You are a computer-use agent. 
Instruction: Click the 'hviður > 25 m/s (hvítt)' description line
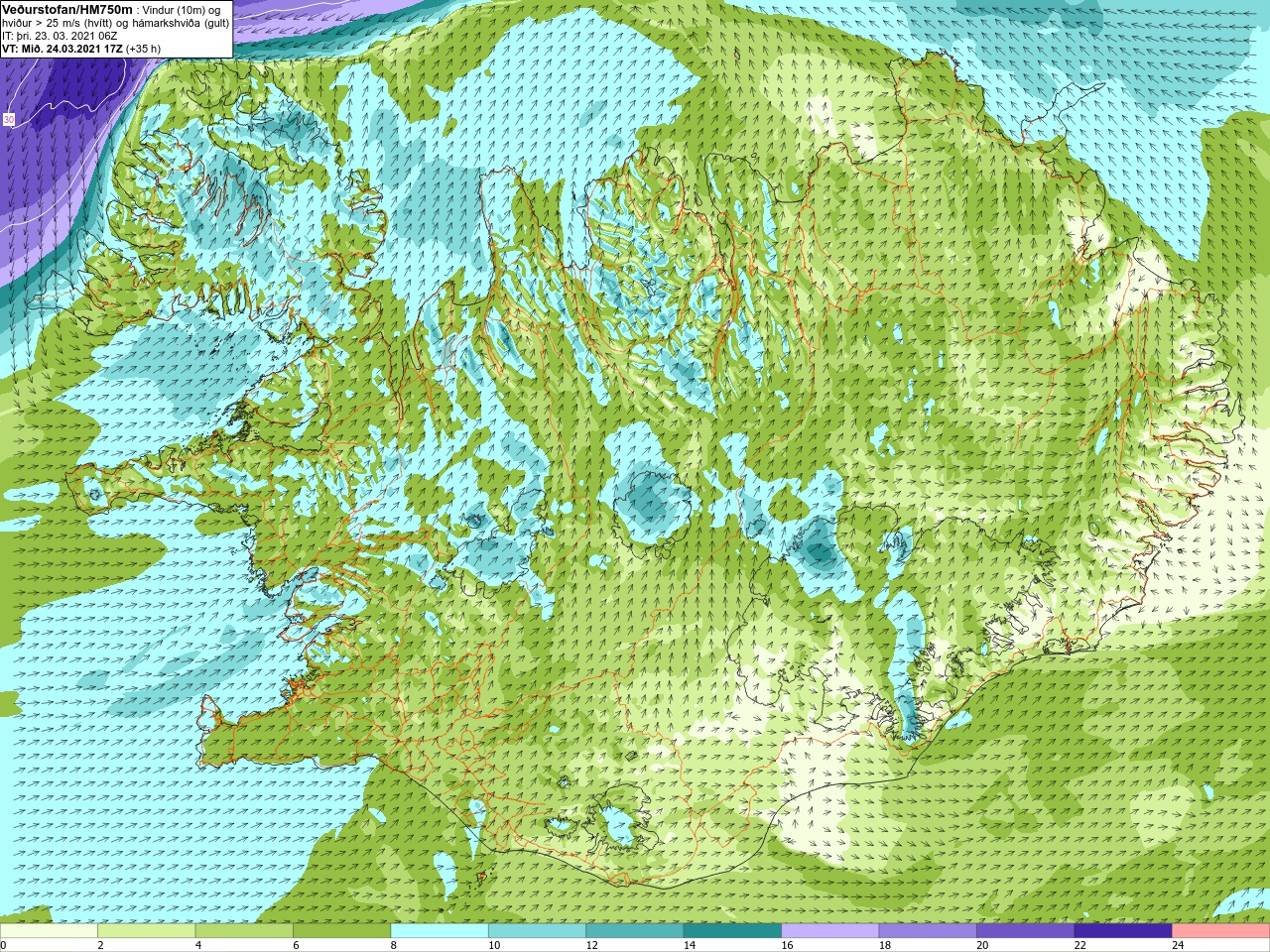[115, 23]
